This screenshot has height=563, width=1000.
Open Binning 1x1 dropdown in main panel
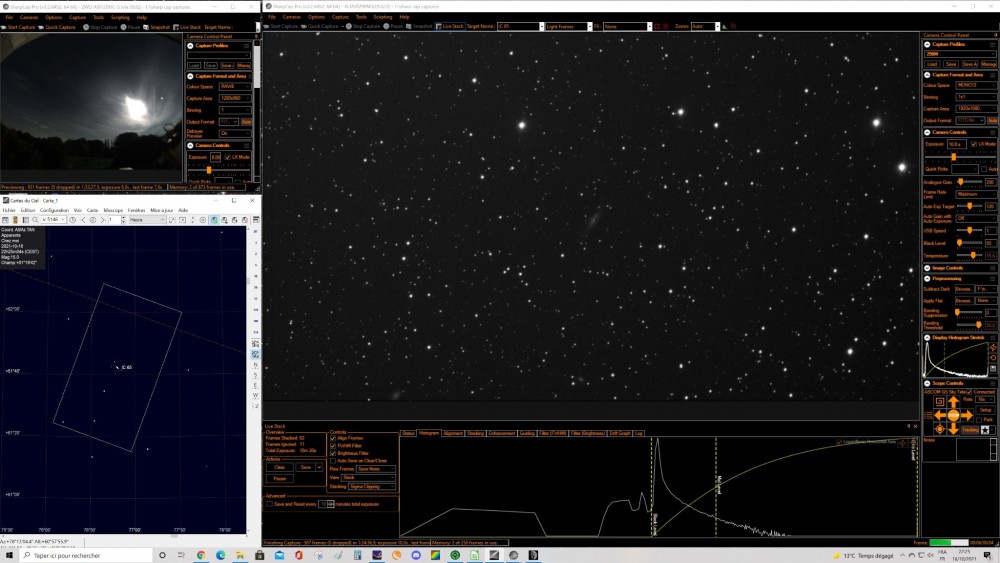(976, 97)
